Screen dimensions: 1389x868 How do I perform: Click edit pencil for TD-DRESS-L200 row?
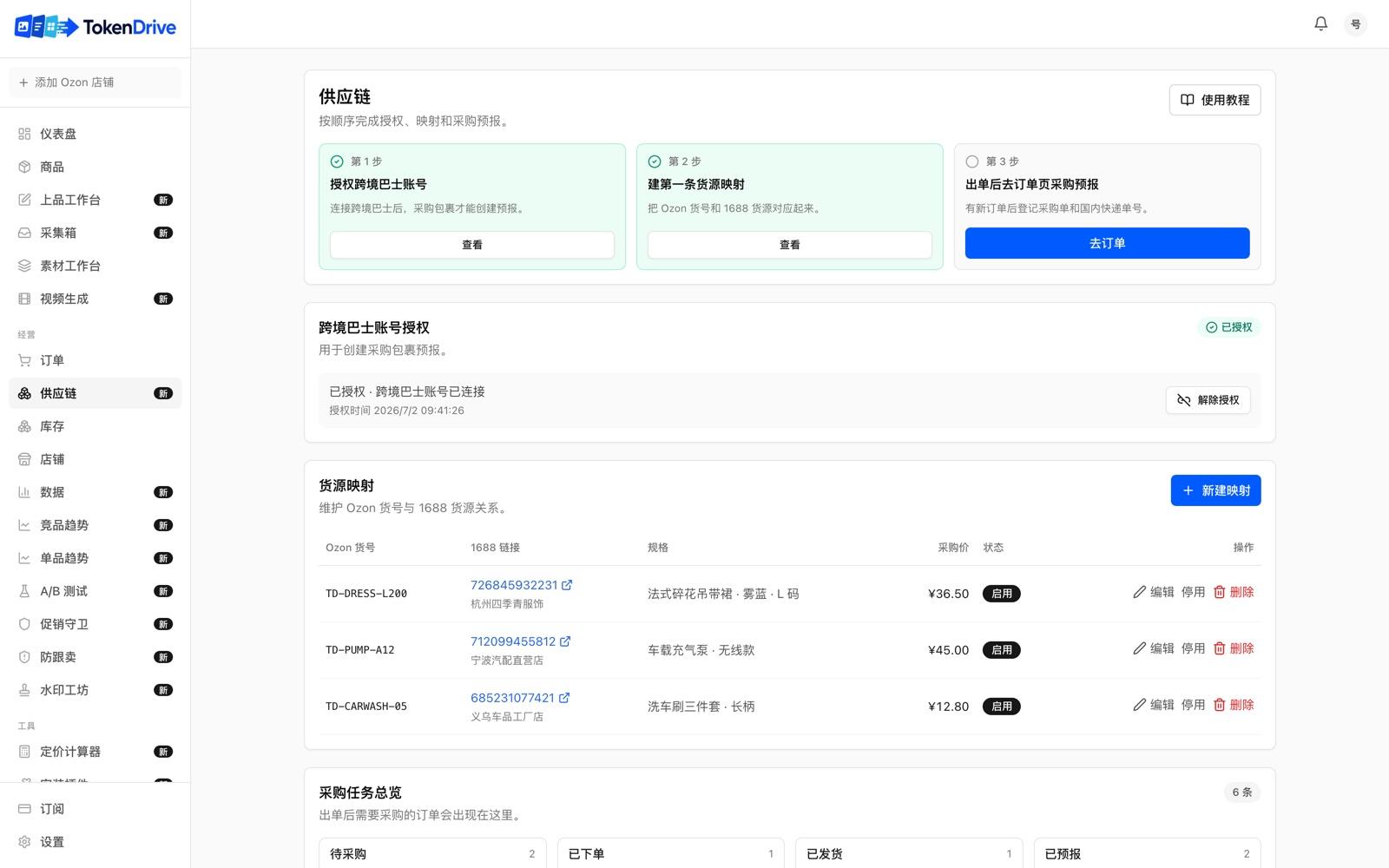tap(1140, 592)
